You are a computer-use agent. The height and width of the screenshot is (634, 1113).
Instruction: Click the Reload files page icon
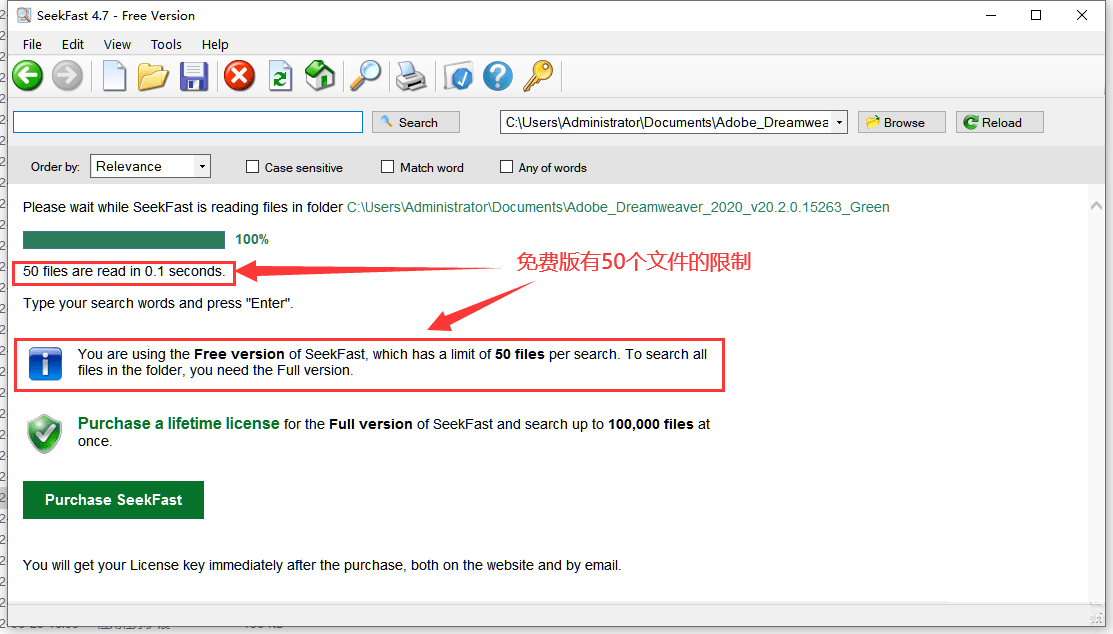pyautogui.click(x=280, y=76)
